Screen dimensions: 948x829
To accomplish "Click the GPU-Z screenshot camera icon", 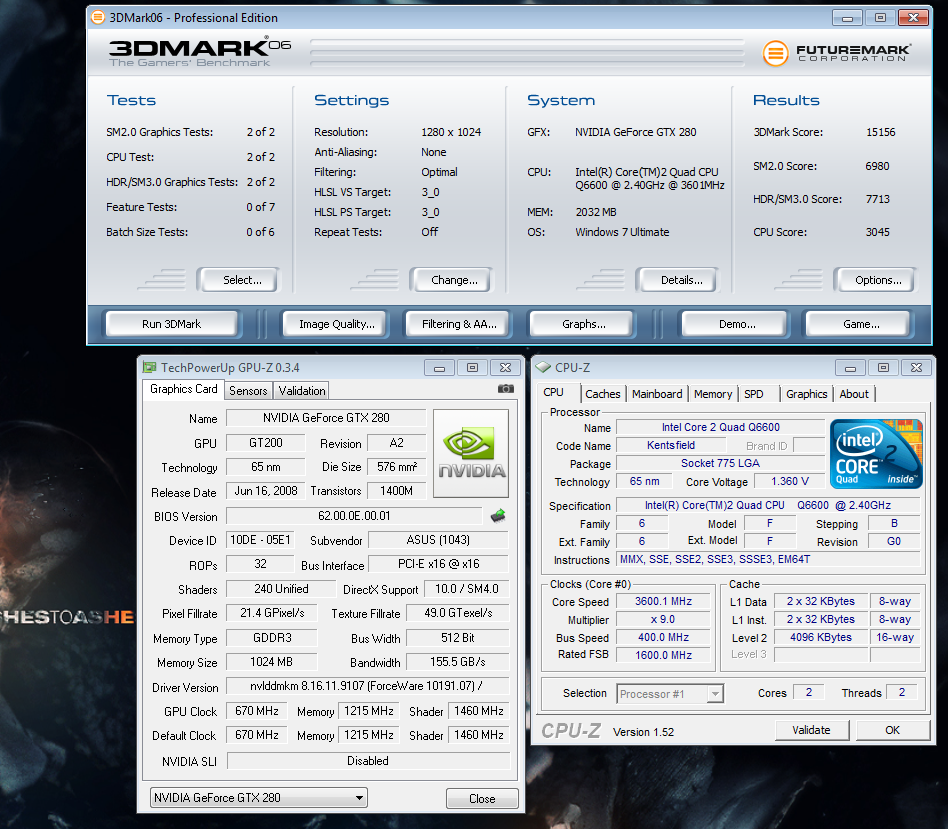I will pyautogui.click(x=505, y=389).
